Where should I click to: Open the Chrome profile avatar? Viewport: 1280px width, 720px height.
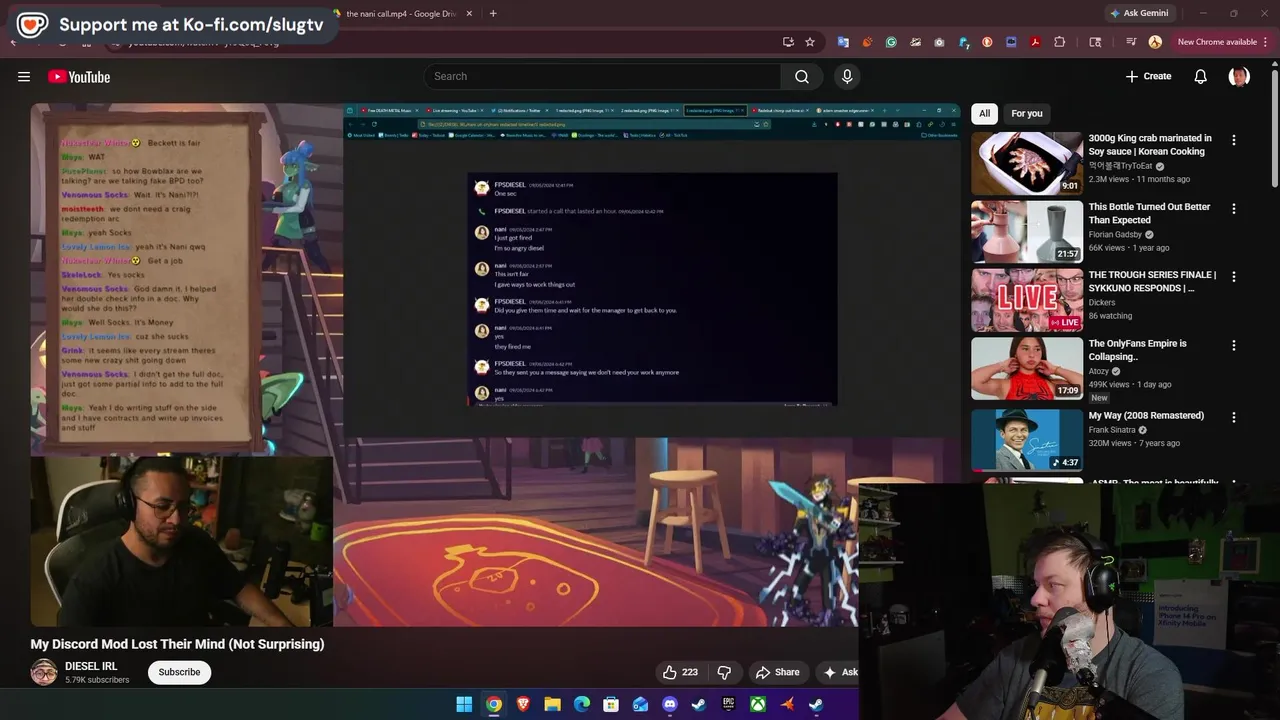click(x=1155, y=42)
